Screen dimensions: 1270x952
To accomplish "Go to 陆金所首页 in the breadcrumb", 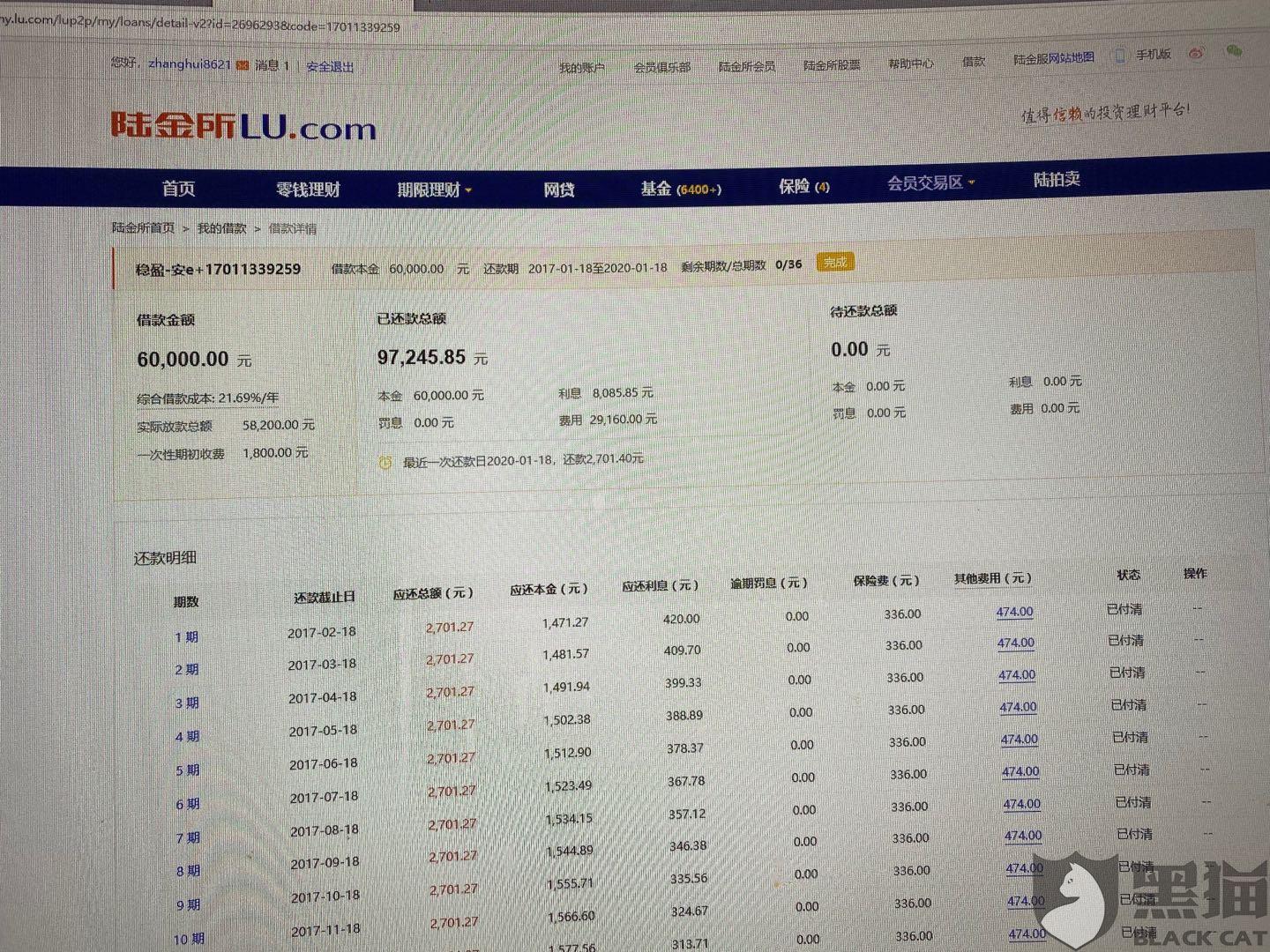I will (x=143, y=227).
